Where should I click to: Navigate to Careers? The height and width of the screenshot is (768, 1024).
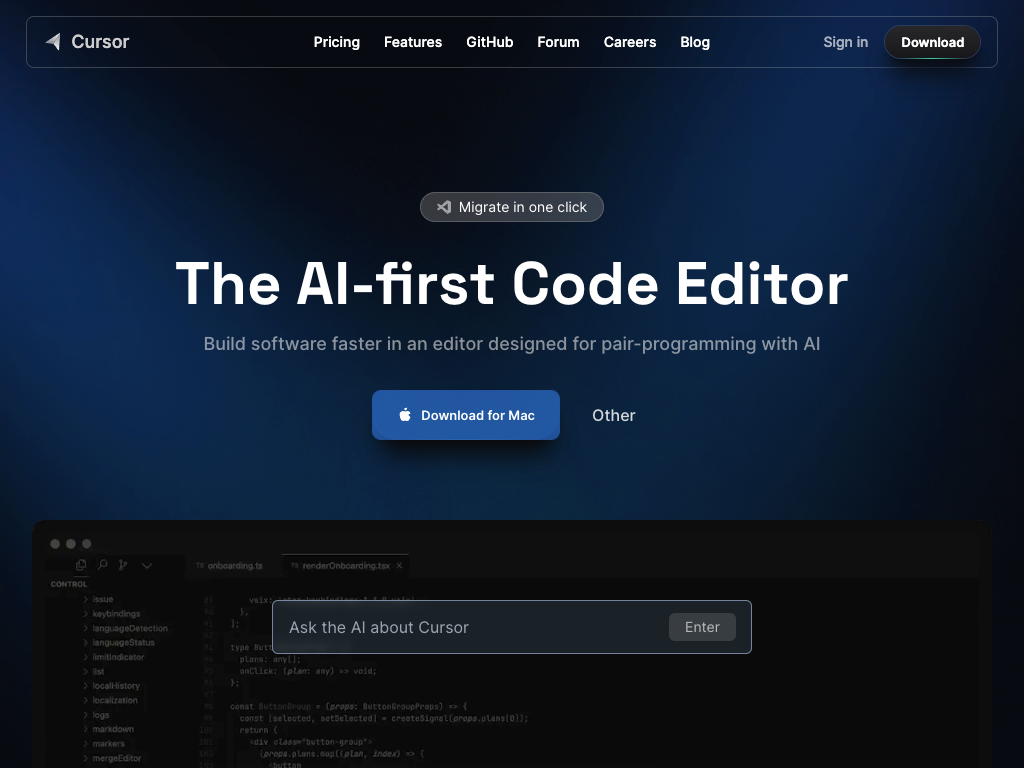point(630,42)
